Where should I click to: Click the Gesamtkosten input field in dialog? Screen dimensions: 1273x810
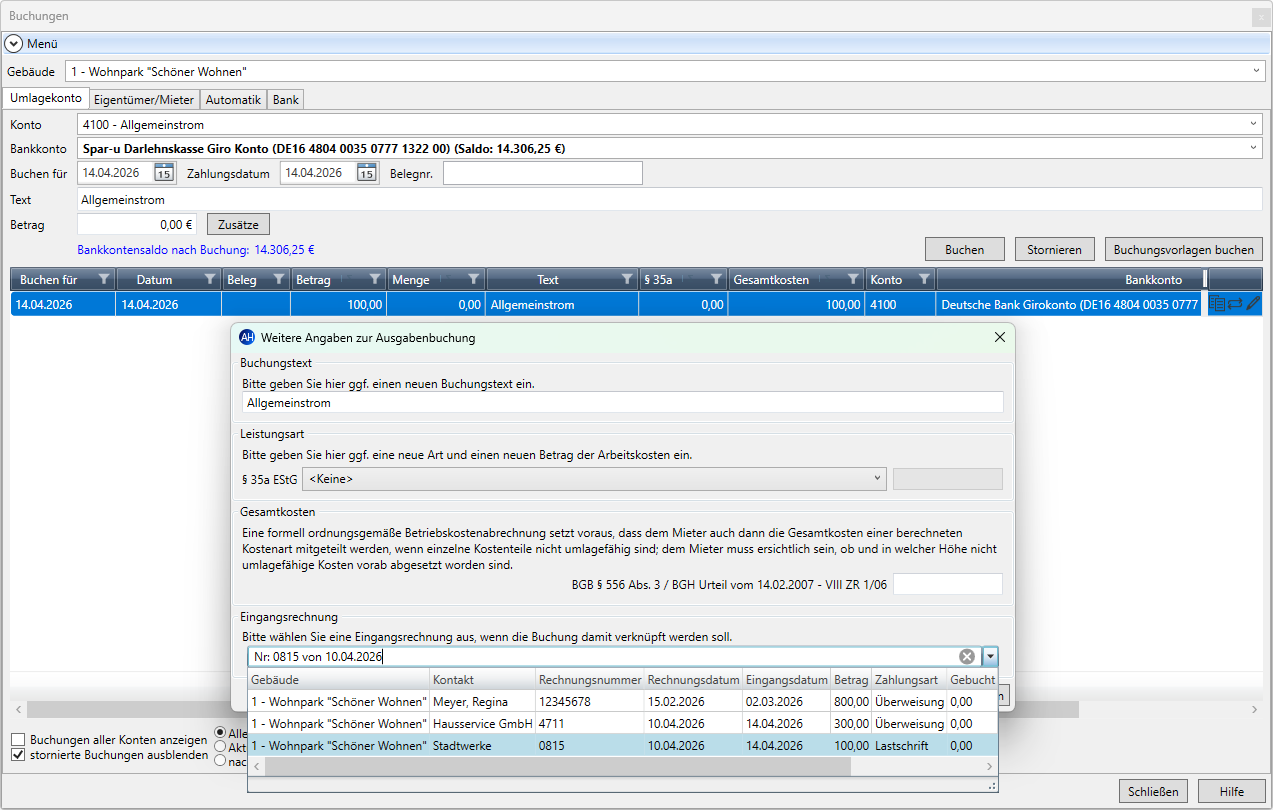click(x=948, y=584)
